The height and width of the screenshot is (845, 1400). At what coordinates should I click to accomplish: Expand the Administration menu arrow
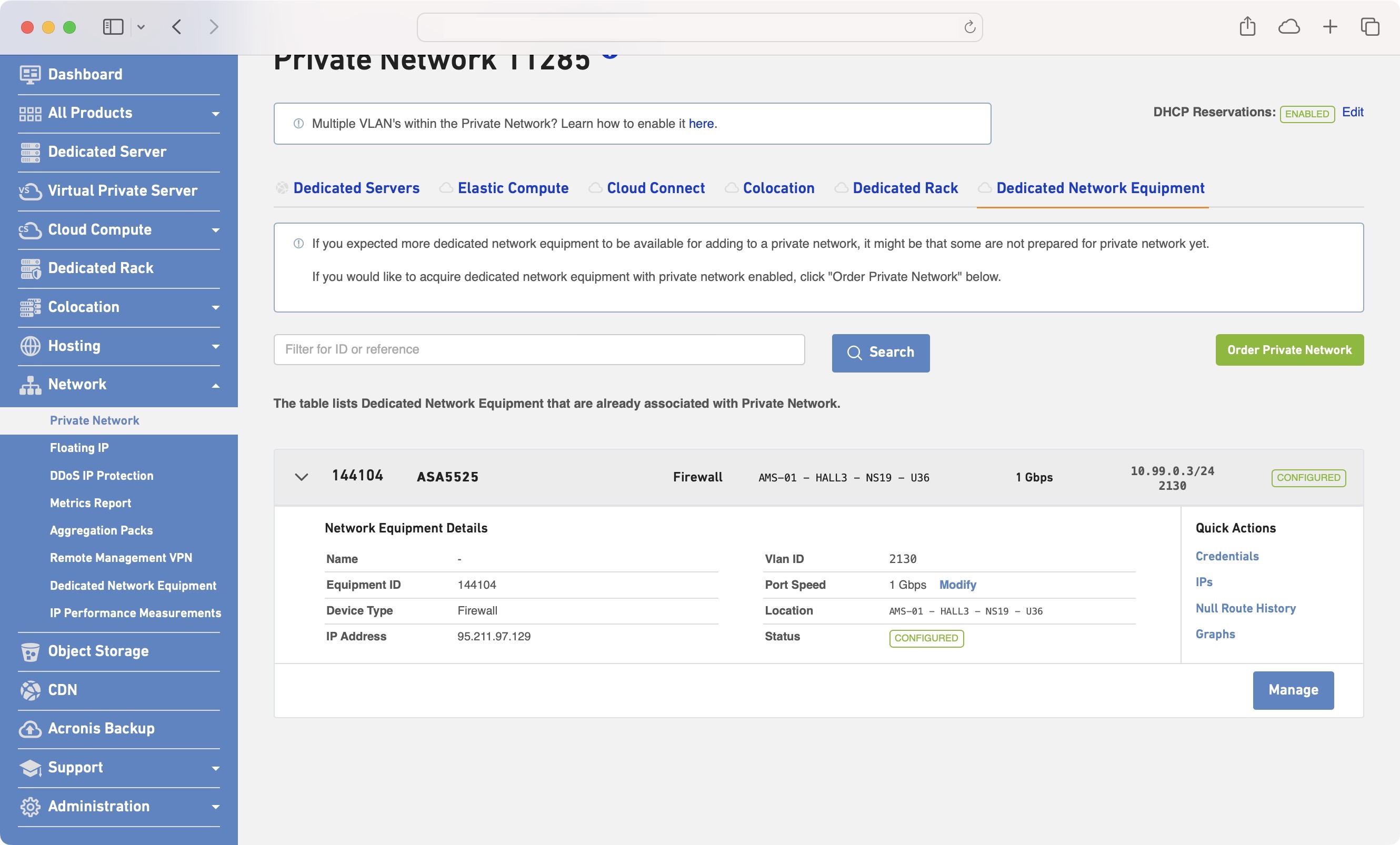point(215,807)
